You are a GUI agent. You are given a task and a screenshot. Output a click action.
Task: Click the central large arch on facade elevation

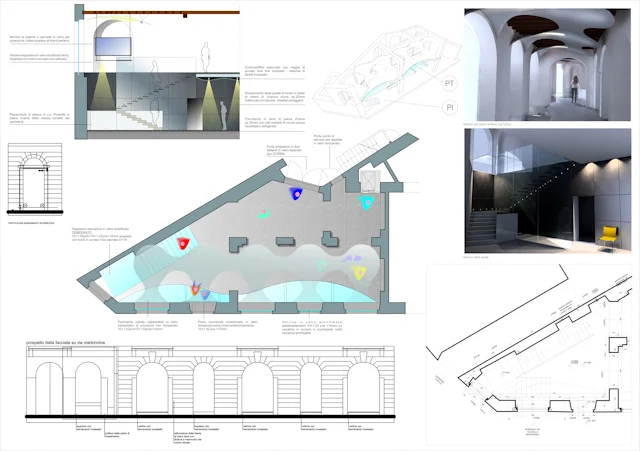(257, 388)
